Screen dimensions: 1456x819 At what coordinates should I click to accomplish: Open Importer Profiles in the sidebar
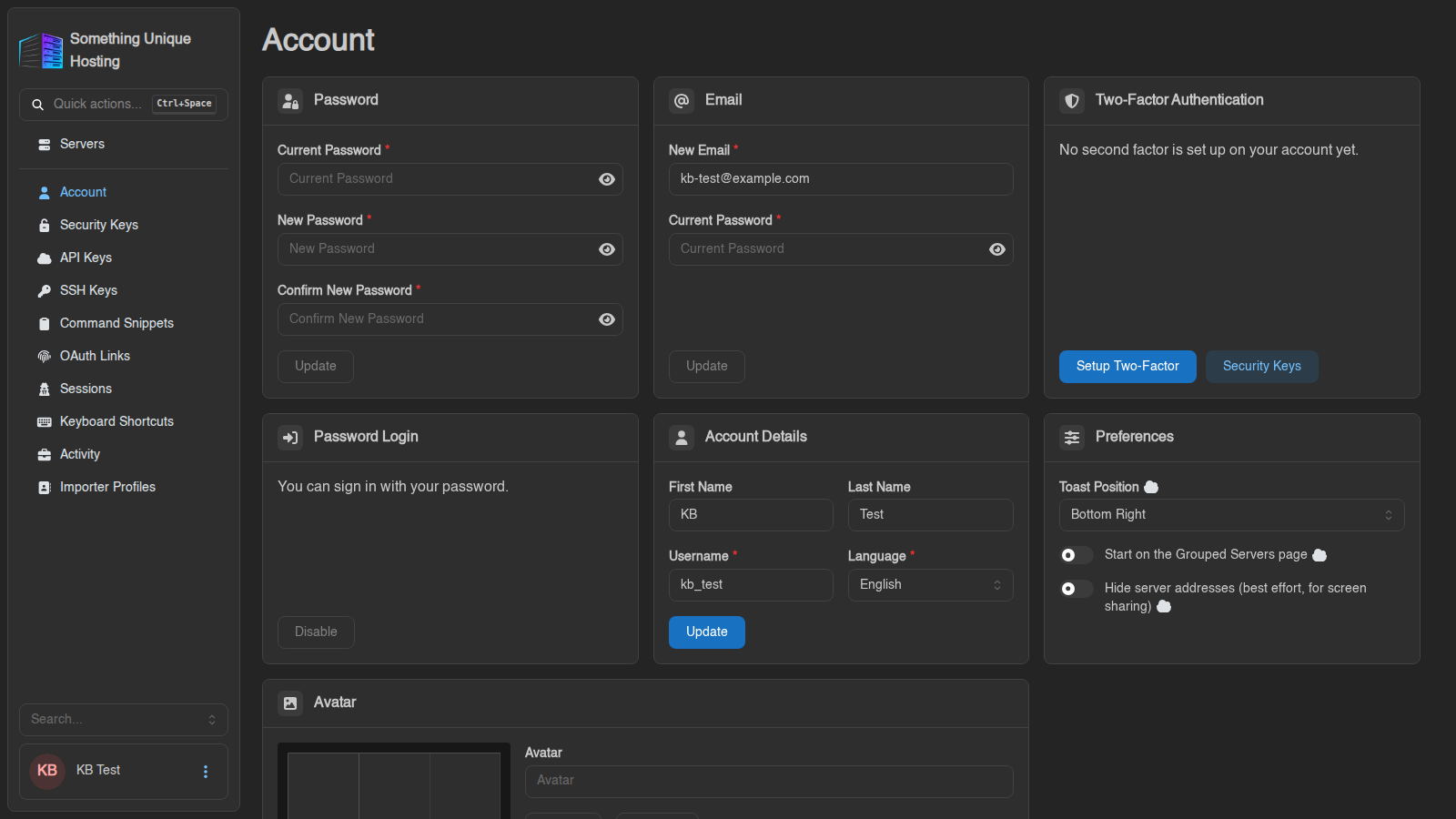pyautogui.click(x=124, y=488)
